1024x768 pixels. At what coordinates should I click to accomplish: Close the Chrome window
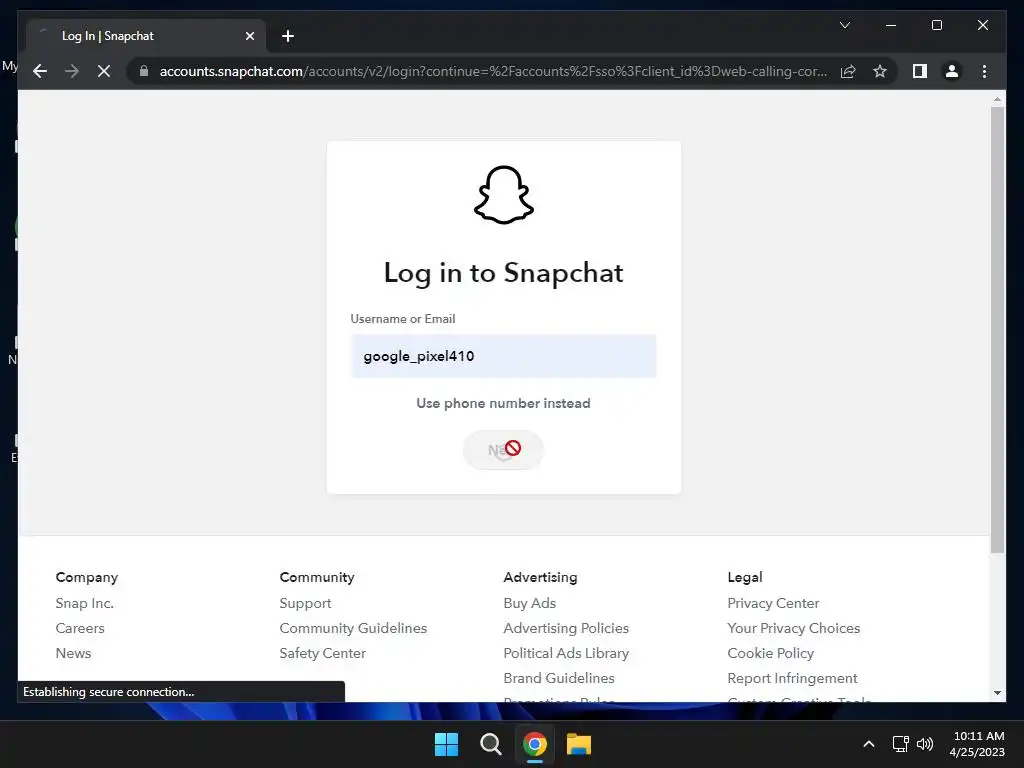click(982, 25)
